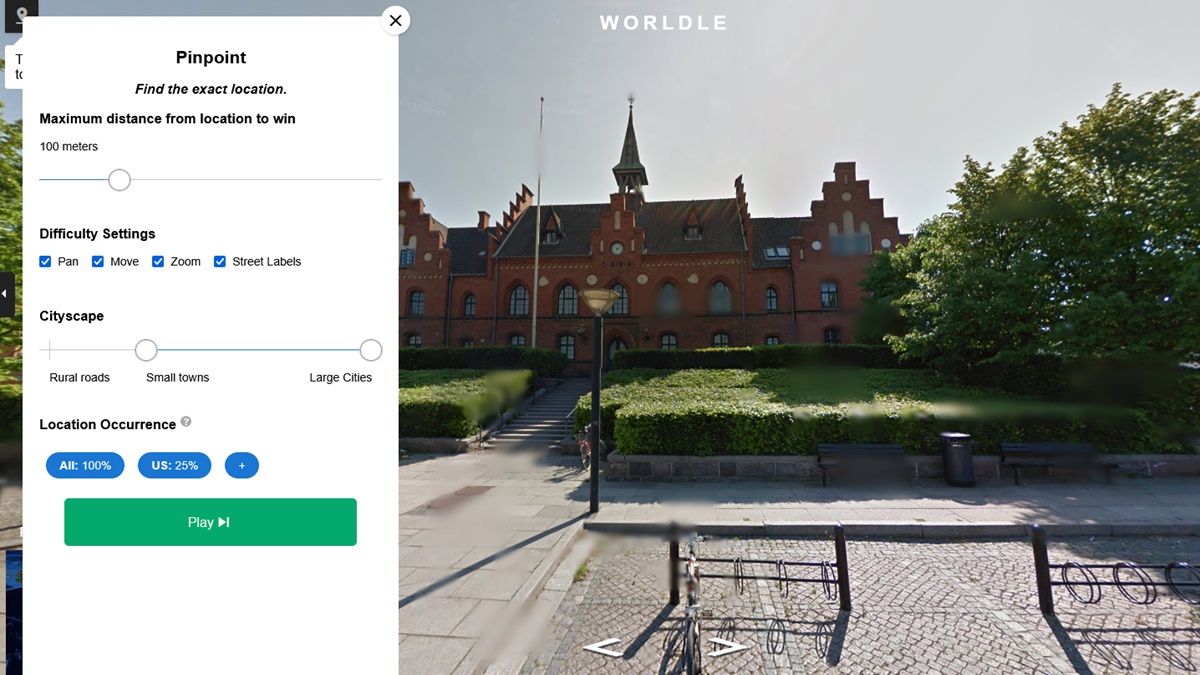Image resolution: width=1200 pixels, height=675 pixels.
Task: Click the partially hidden tooltip box behind the dialog
Action: click(x=13, y=67)
